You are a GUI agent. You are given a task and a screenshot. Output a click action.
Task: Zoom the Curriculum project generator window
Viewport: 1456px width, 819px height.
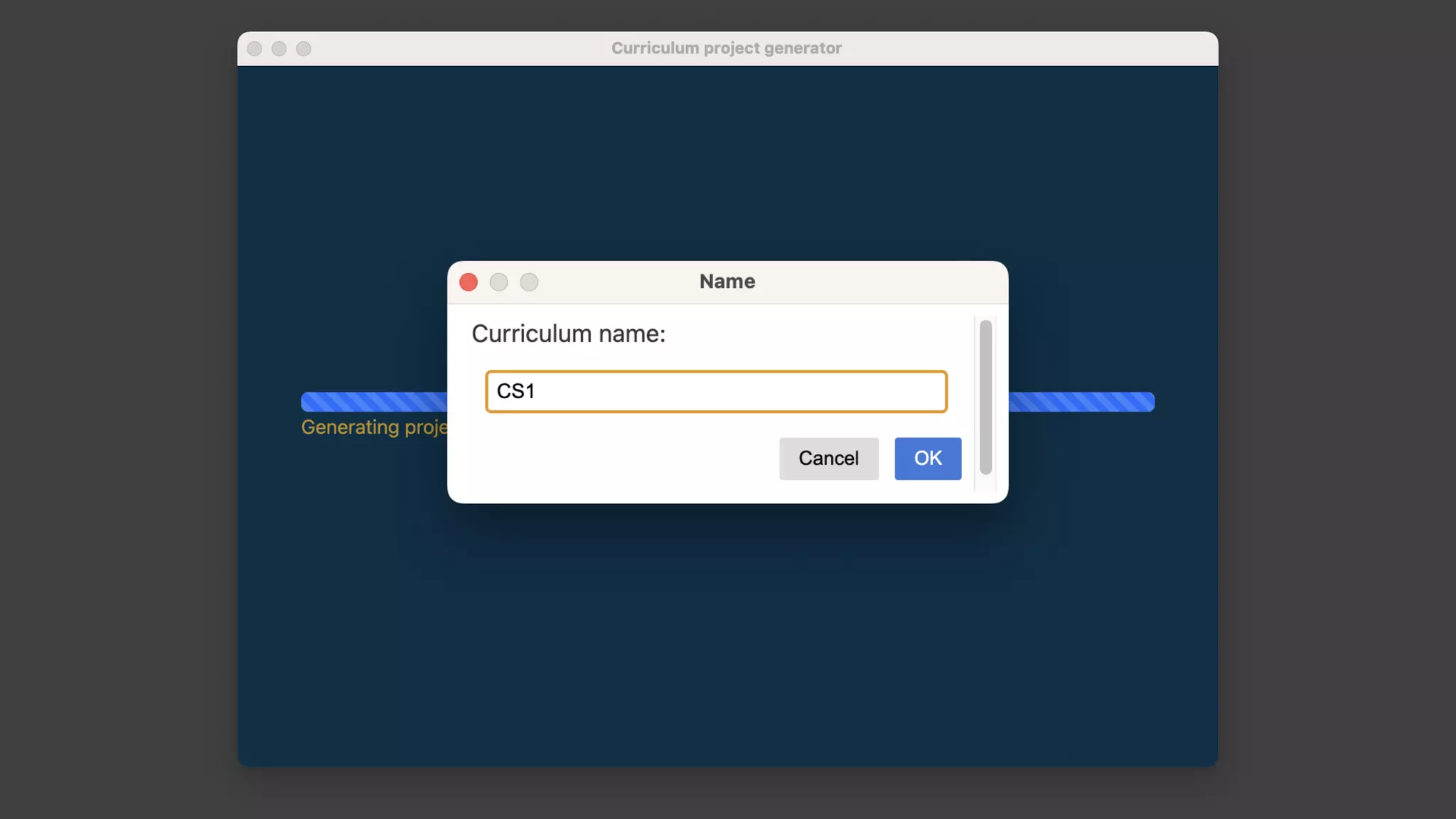coord(304,48)
